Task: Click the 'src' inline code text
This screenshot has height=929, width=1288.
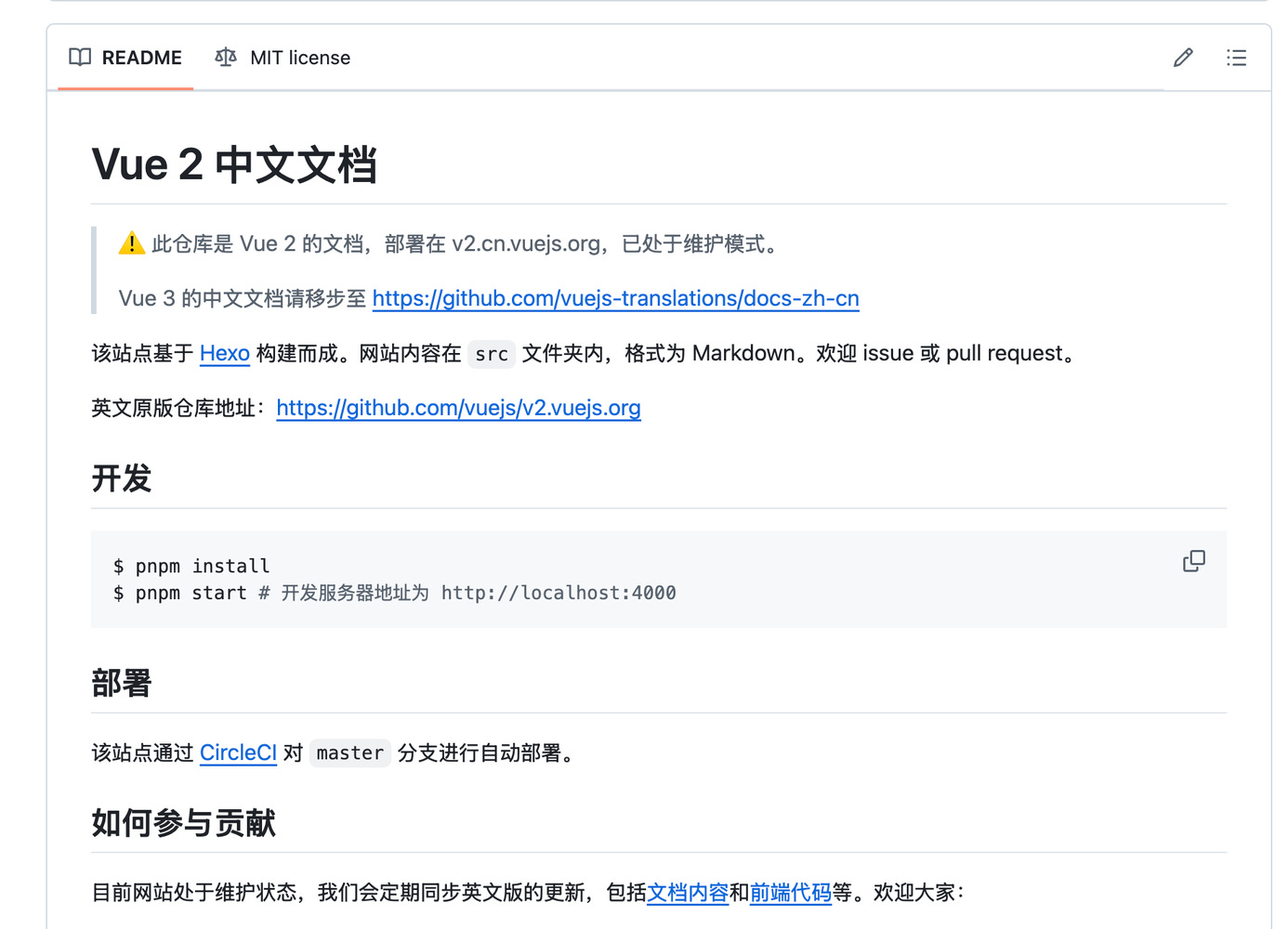Action: point(492,354)
